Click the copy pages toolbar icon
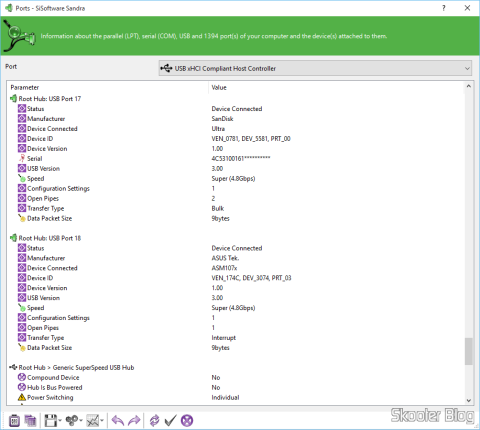 [30, 421]
